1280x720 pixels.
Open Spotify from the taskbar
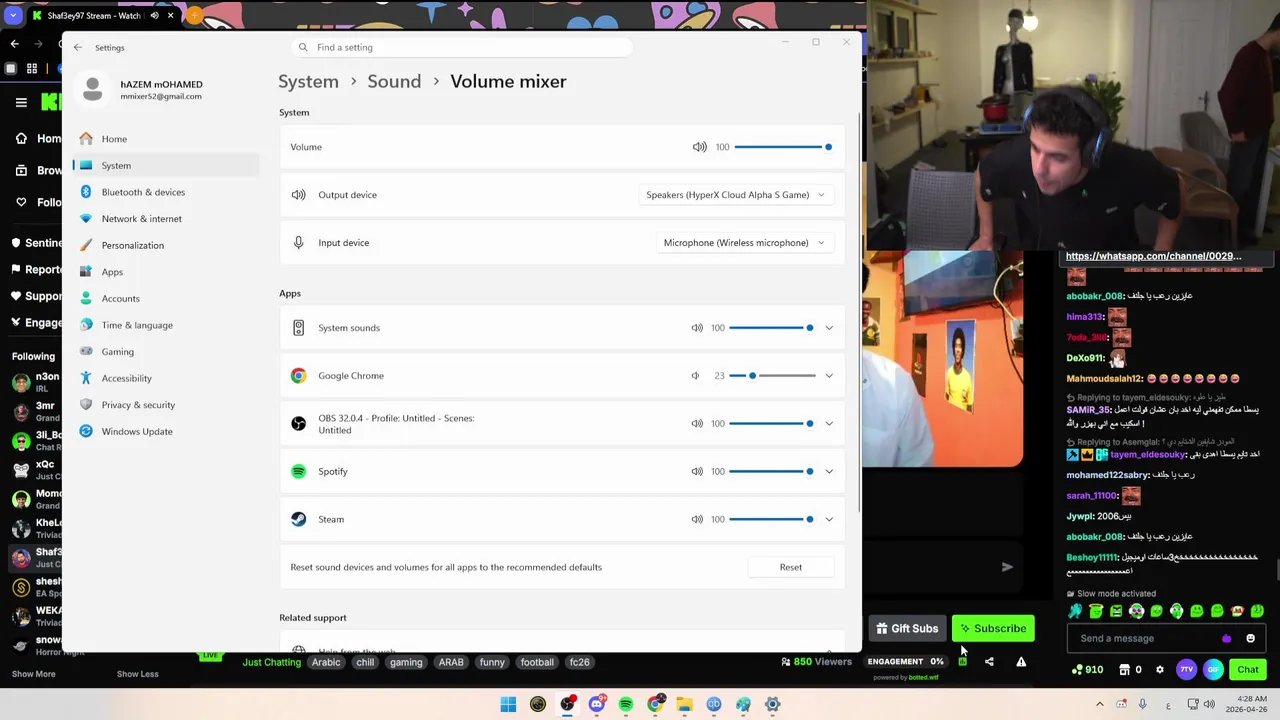point(626,704)
